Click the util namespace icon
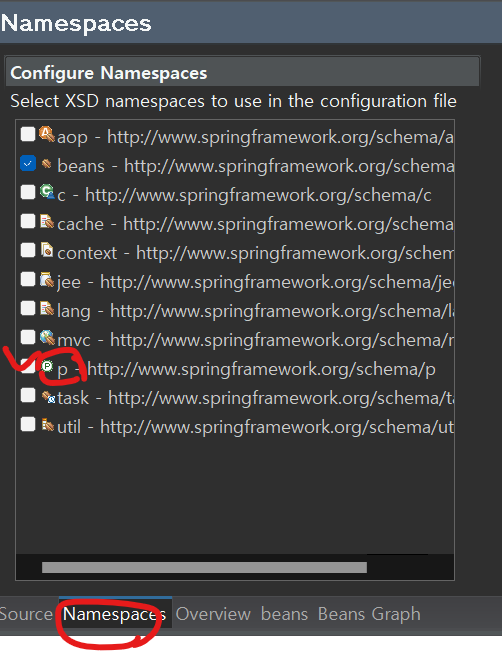502x651 pixels. (x=47, y=425)
